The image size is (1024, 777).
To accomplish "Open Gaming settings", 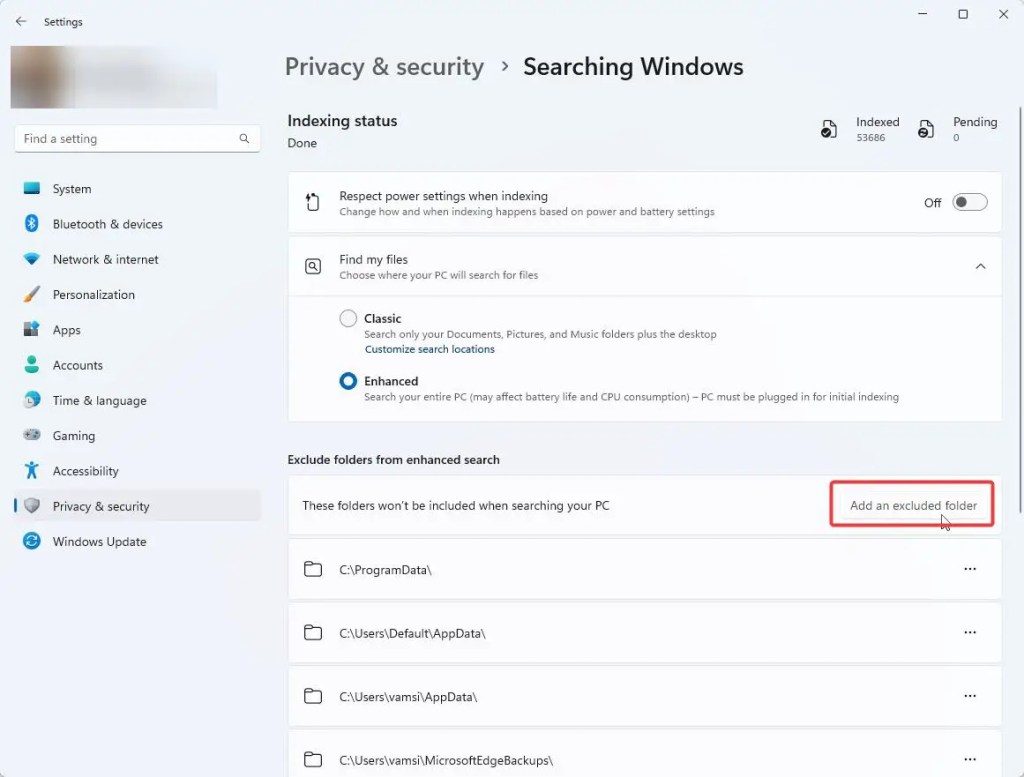I will coord(137,436).
